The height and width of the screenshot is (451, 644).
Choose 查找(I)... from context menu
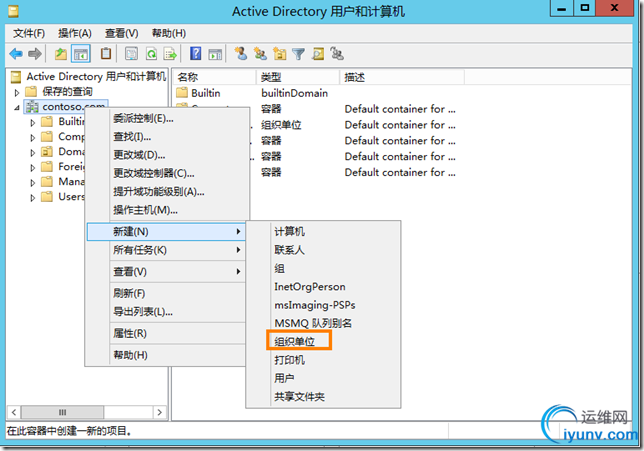coord(167,137)
